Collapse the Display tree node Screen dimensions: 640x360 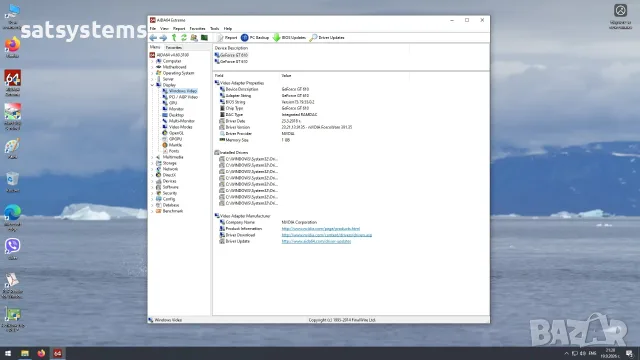153,85
